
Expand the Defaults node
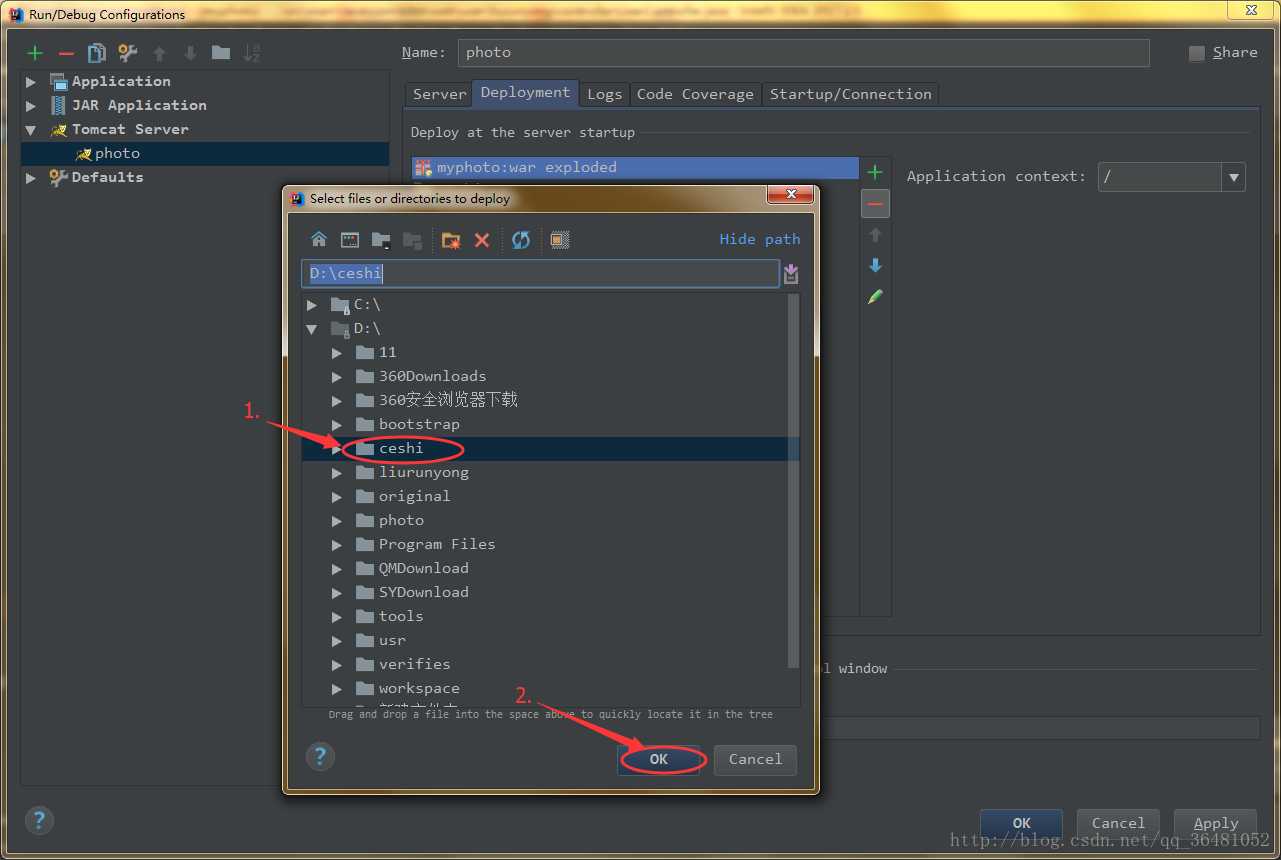pos(31,178)
